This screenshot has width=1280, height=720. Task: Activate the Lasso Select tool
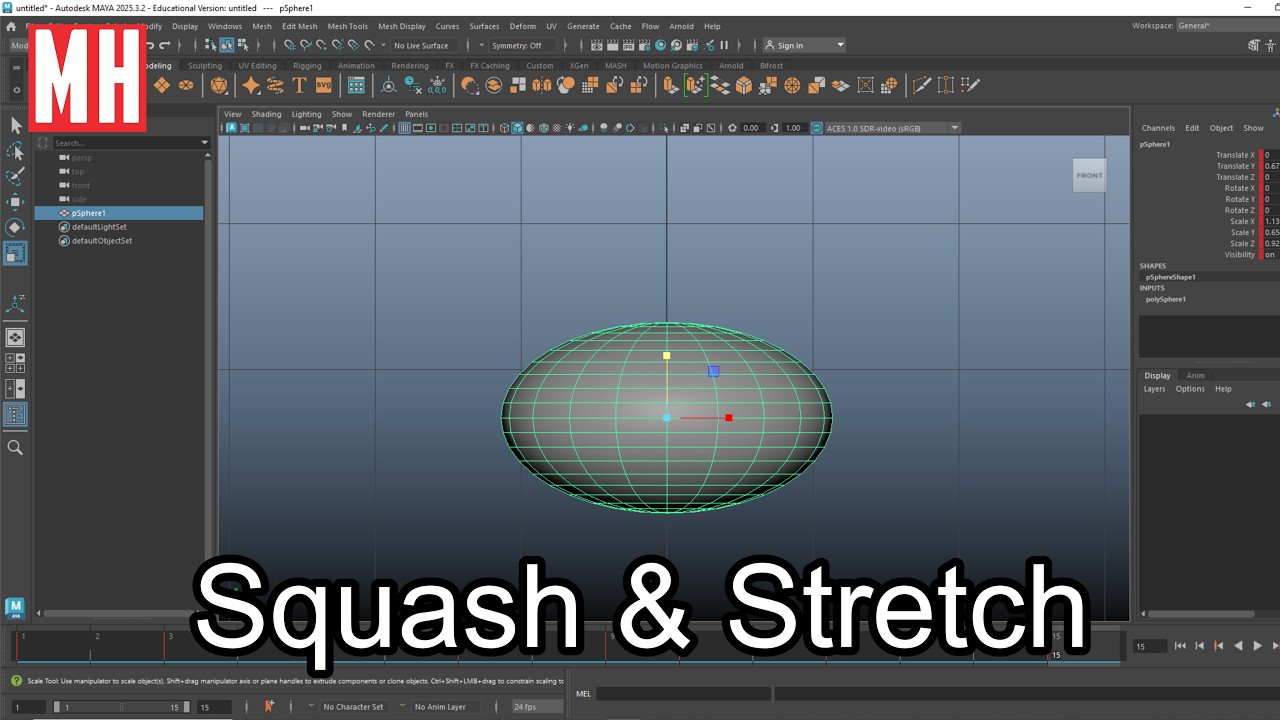[15, 151]
